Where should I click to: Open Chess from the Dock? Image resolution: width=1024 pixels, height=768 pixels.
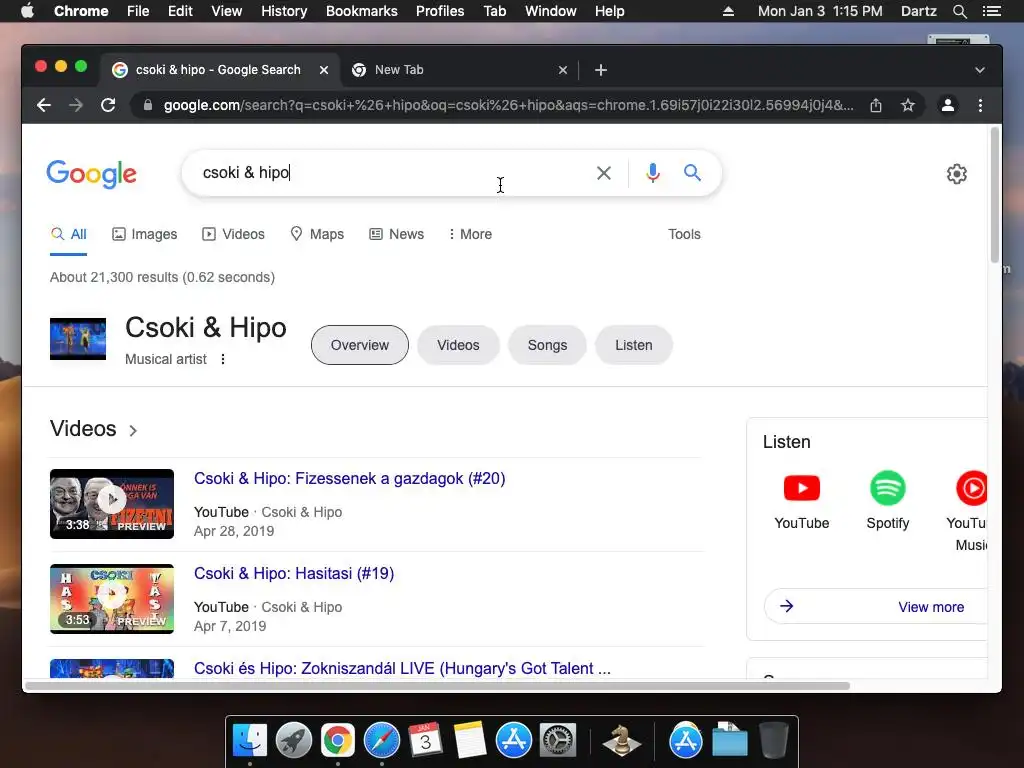pos(621,740)
